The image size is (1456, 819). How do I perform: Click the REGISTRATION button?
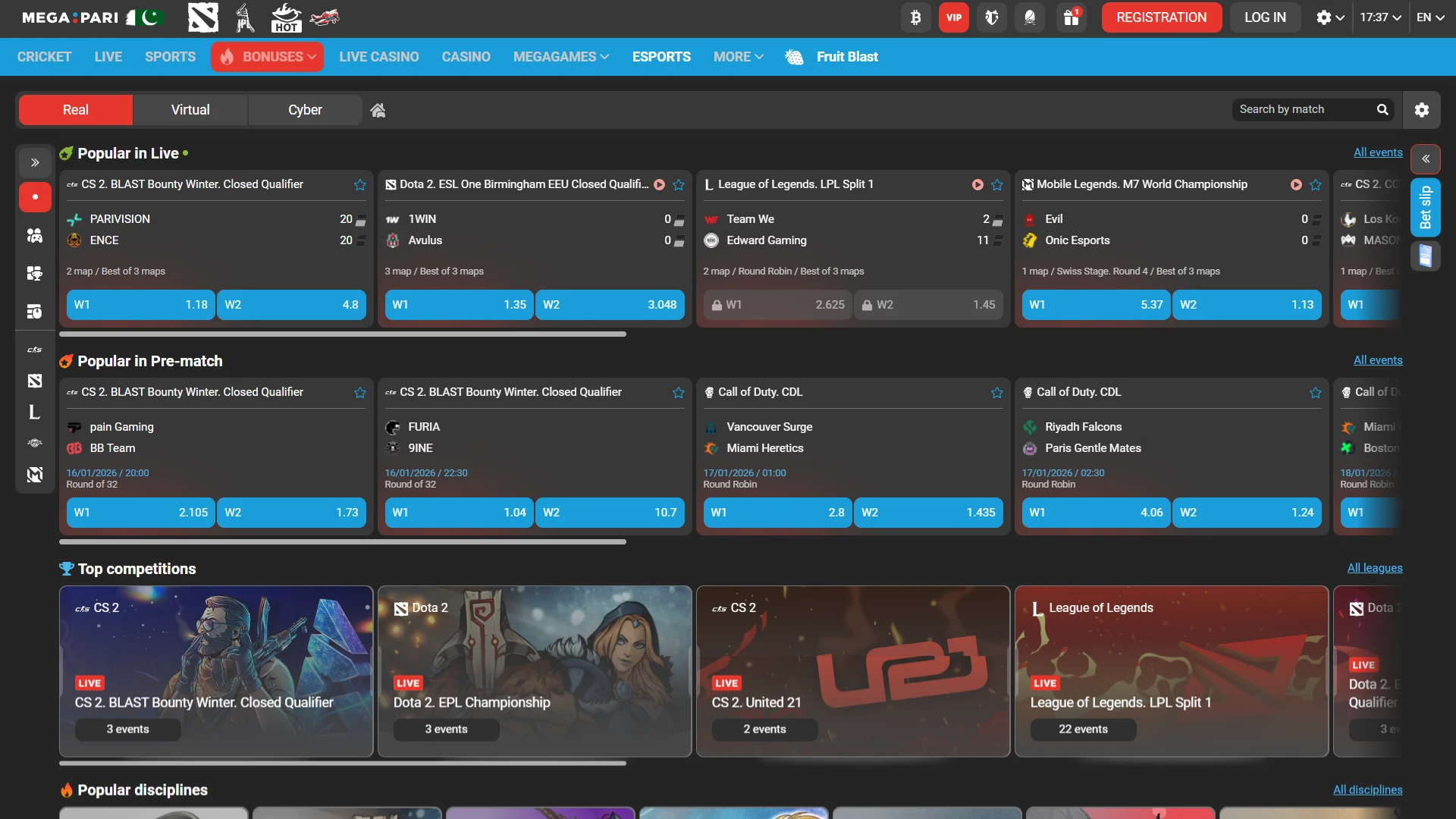click(1161, 17)
